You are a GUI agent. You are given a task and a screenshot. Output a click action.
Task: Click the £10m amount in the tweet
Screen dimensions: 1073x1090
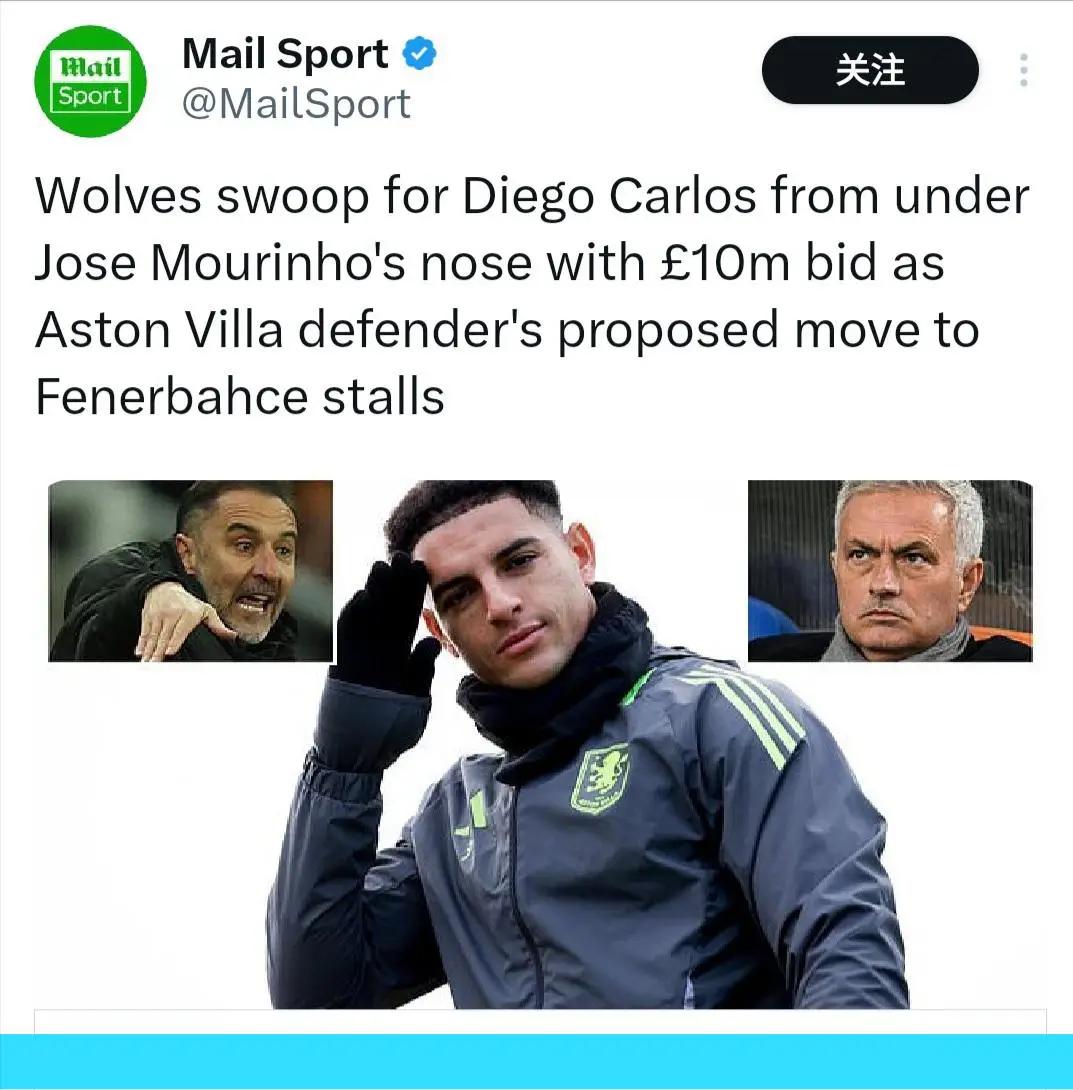tap(725, 263)
